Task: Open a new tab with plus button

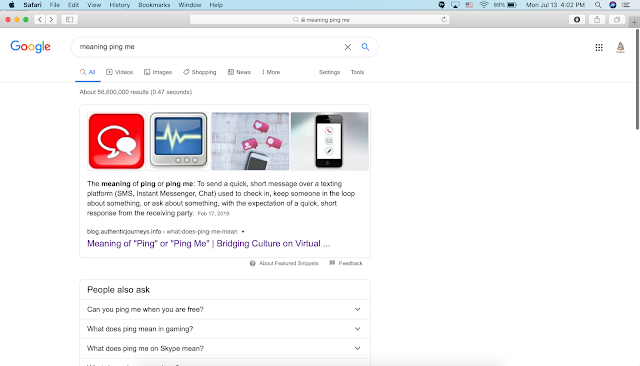Action: (x=634, y=22)
